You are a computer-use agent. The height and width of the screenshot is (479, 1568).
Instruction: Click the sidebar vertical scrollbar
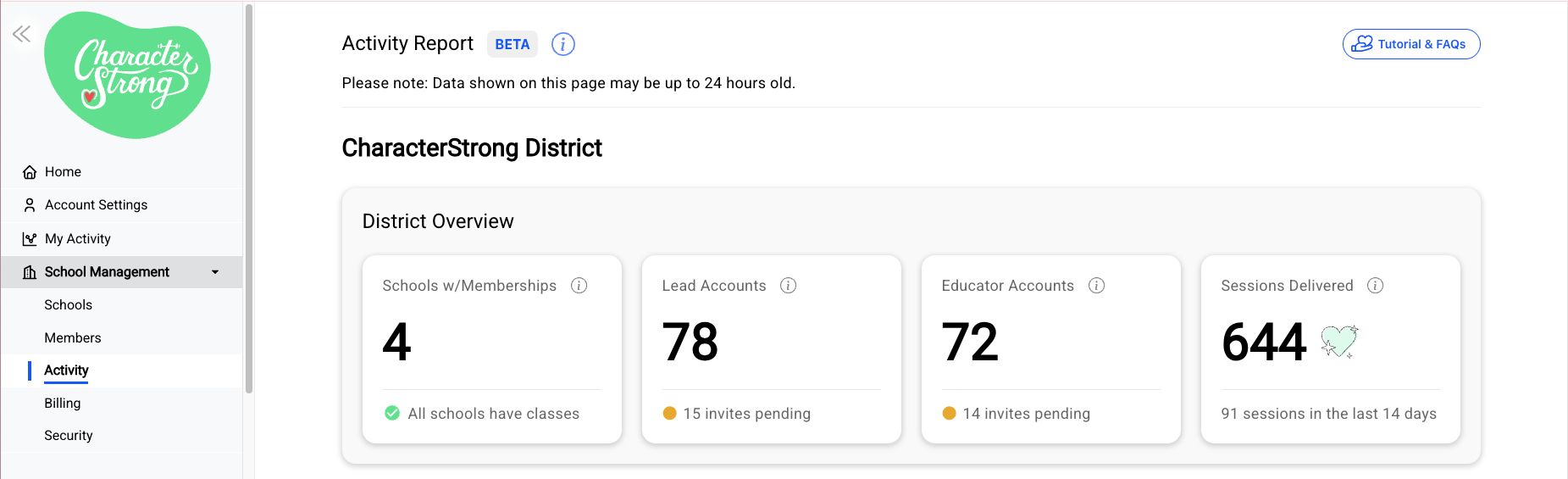[x=249, y=199]
